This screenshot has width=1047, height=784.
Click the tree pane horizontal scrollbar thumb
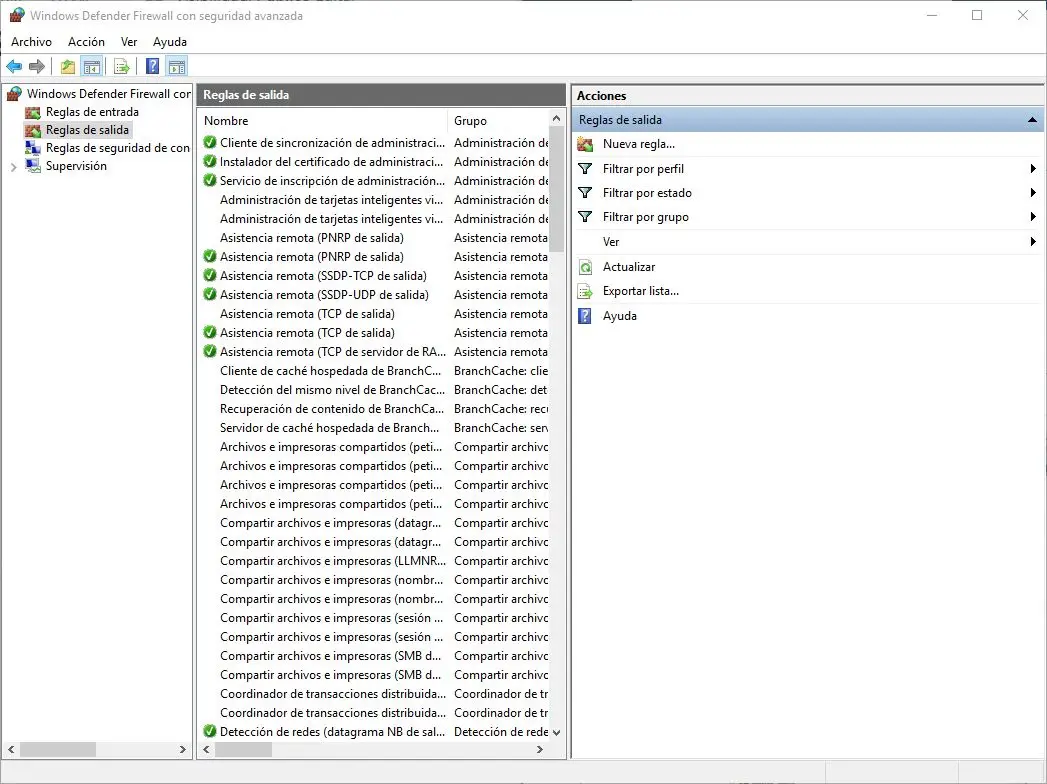[58, 750]
